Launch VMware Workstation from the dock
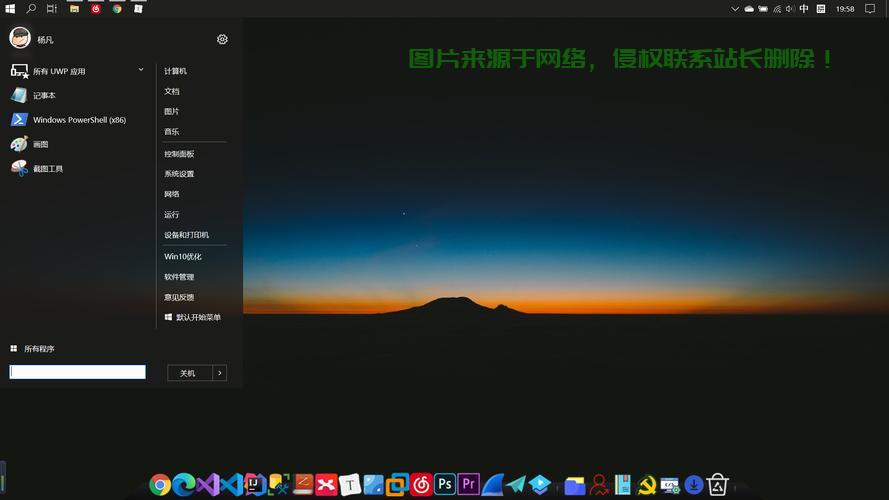 tap(397, 485)
